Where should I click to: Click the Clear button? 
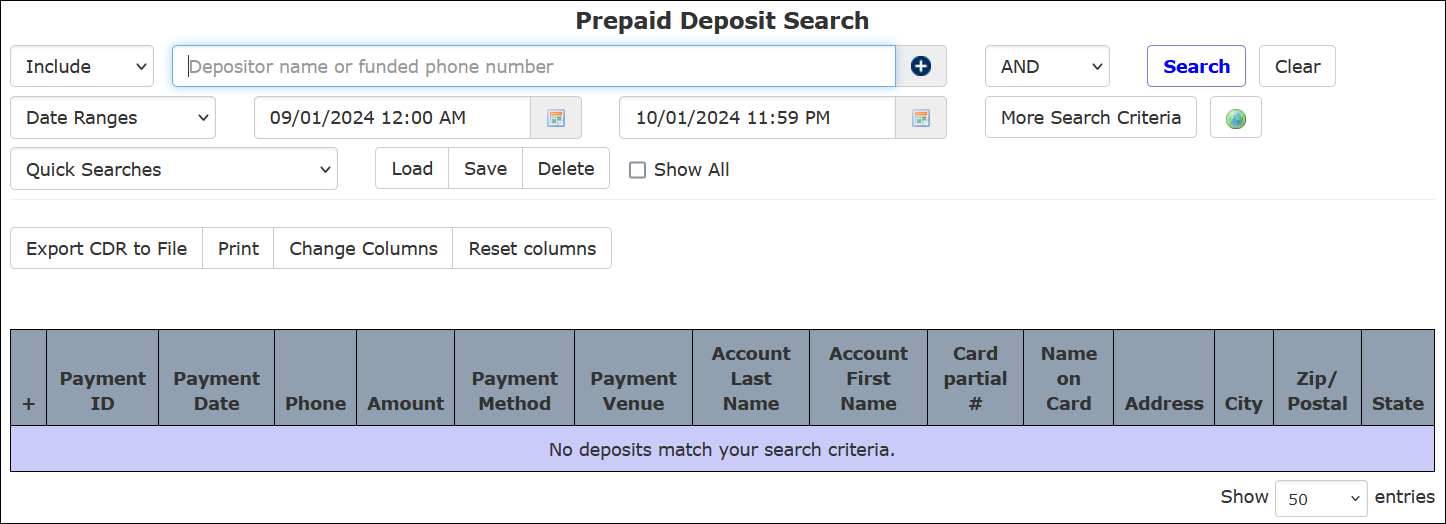coord(1297,67)
